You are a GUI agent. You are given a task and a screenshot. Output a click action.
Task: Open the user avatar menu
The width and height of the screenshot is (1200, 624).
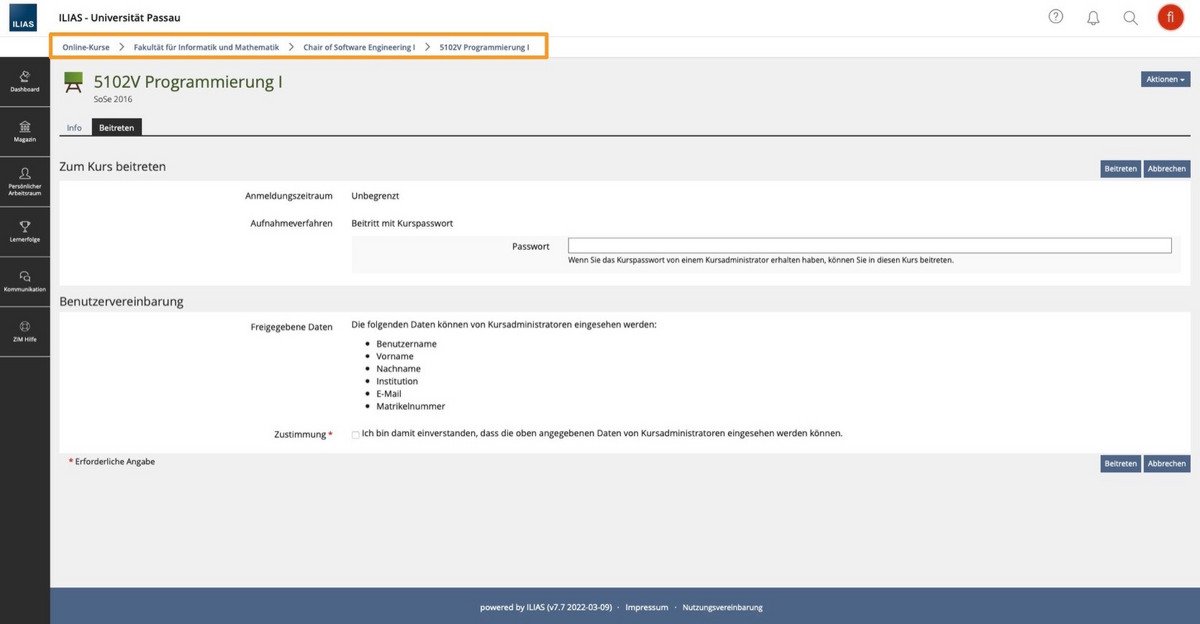point(1170,17)
